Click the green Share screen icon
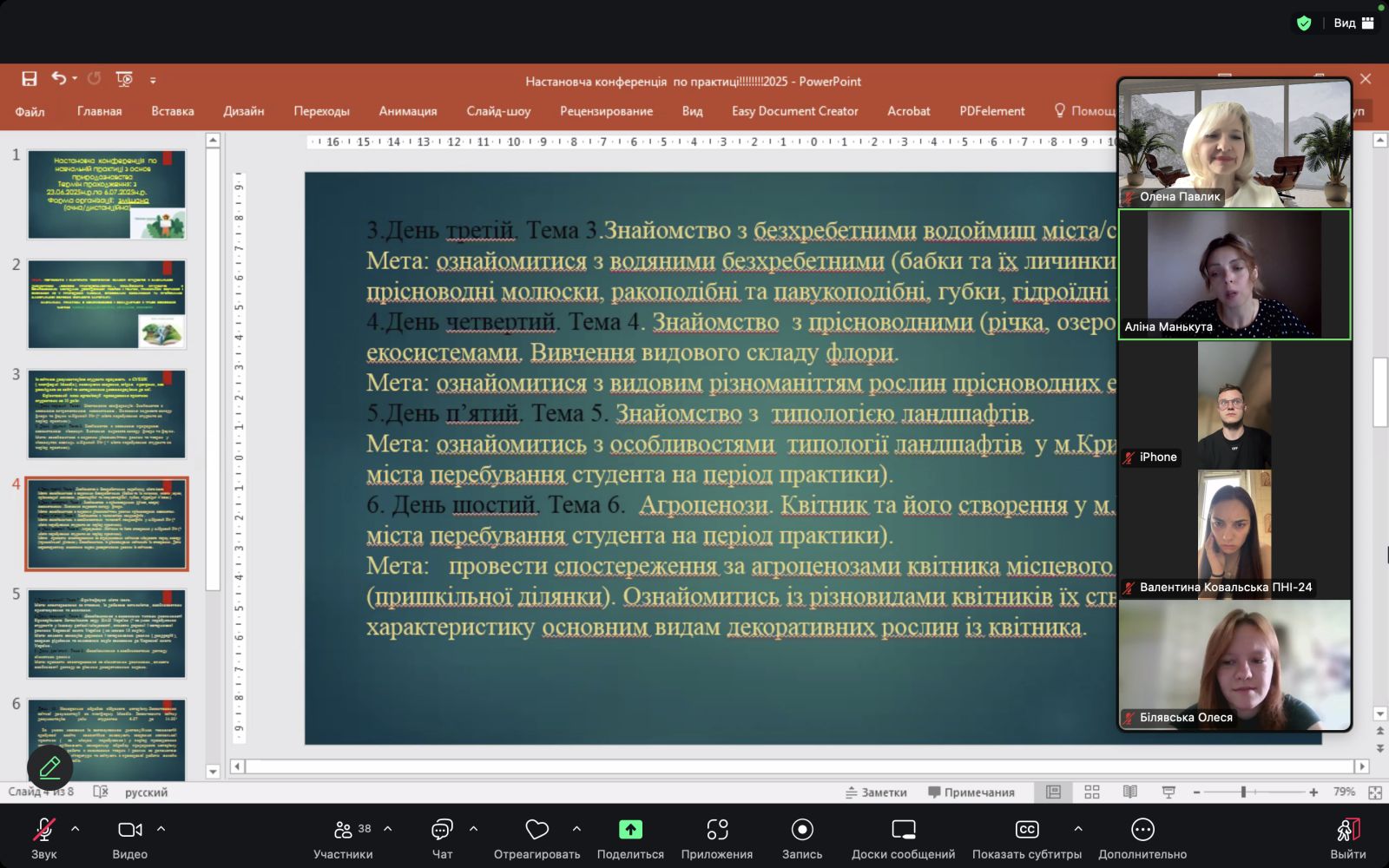The height and width of the screenshot is (868, 1389). (x=630, y=831)
